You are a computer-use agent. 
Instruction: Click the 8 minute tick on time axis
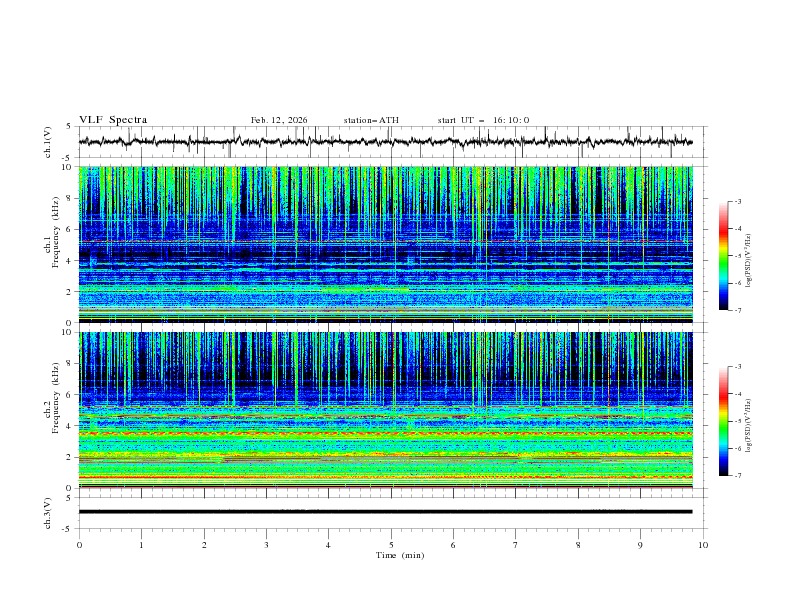(578, 545)
